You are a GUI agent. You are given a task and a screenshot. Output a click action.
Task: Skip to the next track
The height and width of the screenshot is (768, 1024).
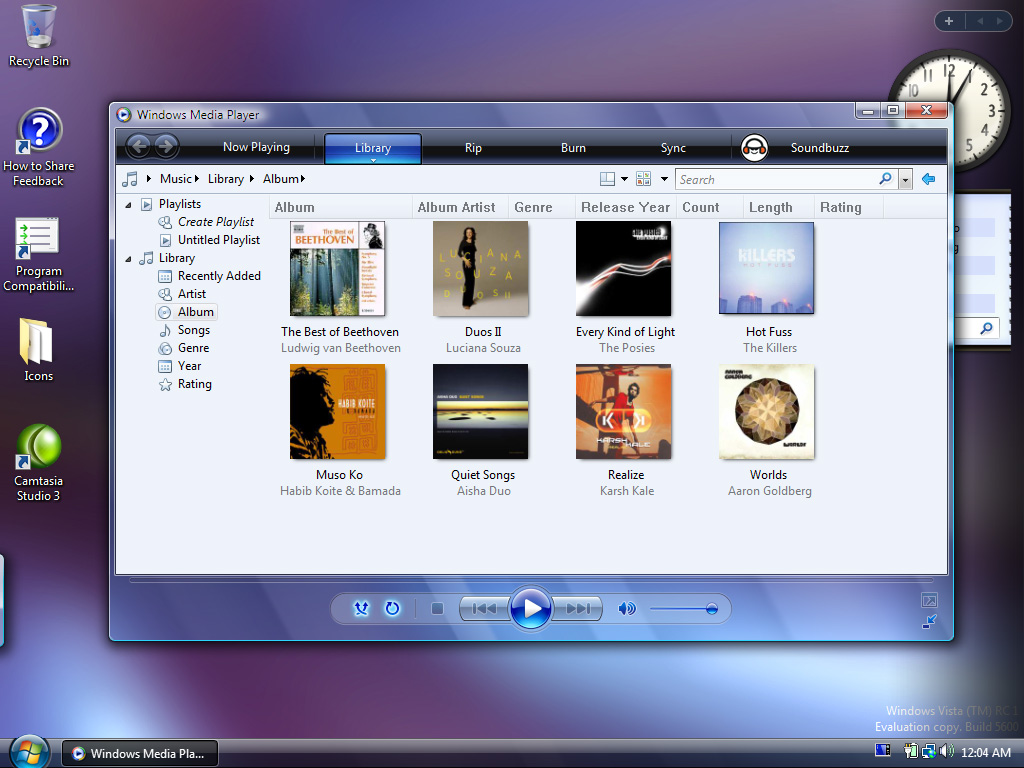pos(576,608)
